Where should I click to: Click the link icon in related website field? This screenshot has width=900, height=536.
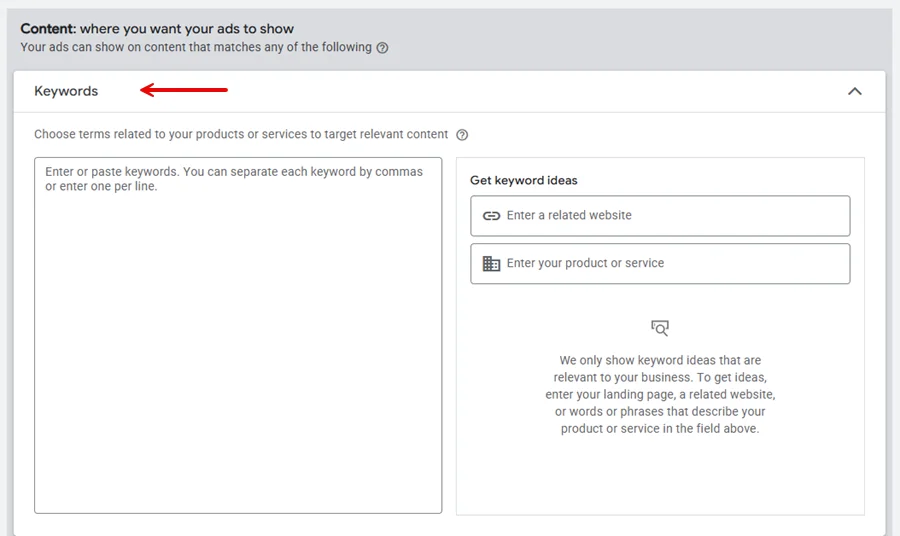pos(491,216)
